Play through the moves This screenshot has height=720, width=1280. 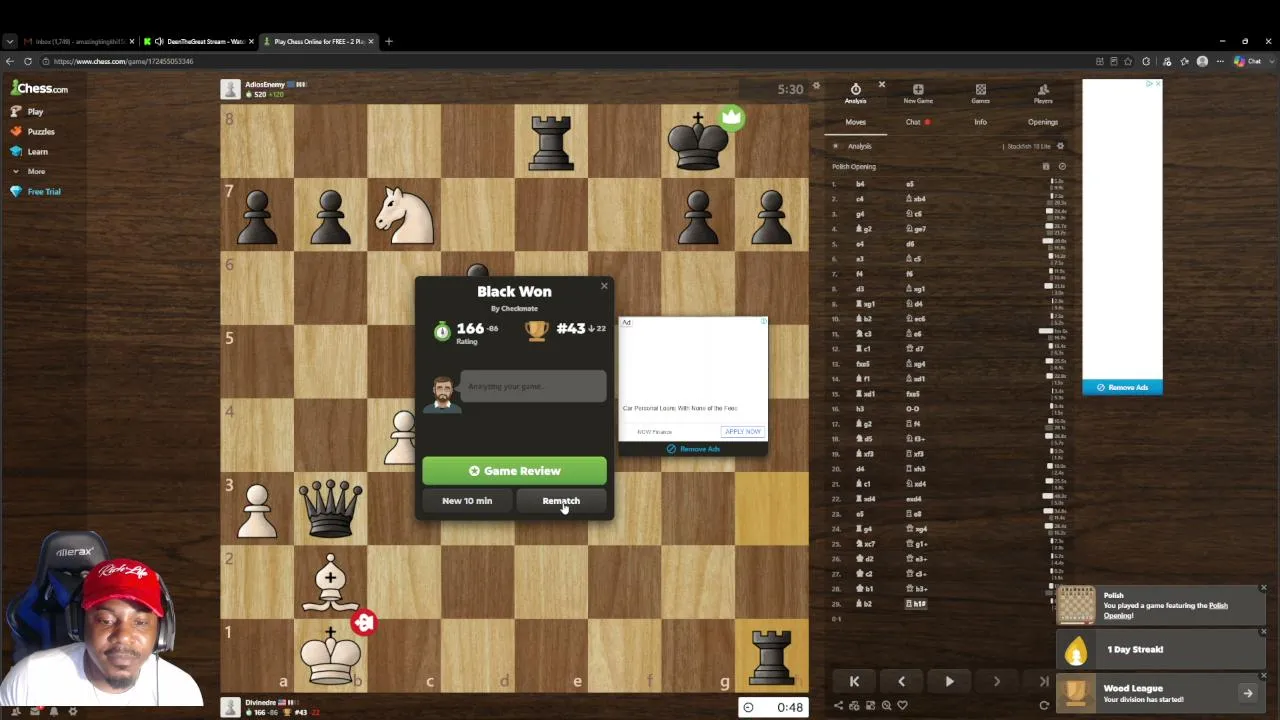coord(949,681)
